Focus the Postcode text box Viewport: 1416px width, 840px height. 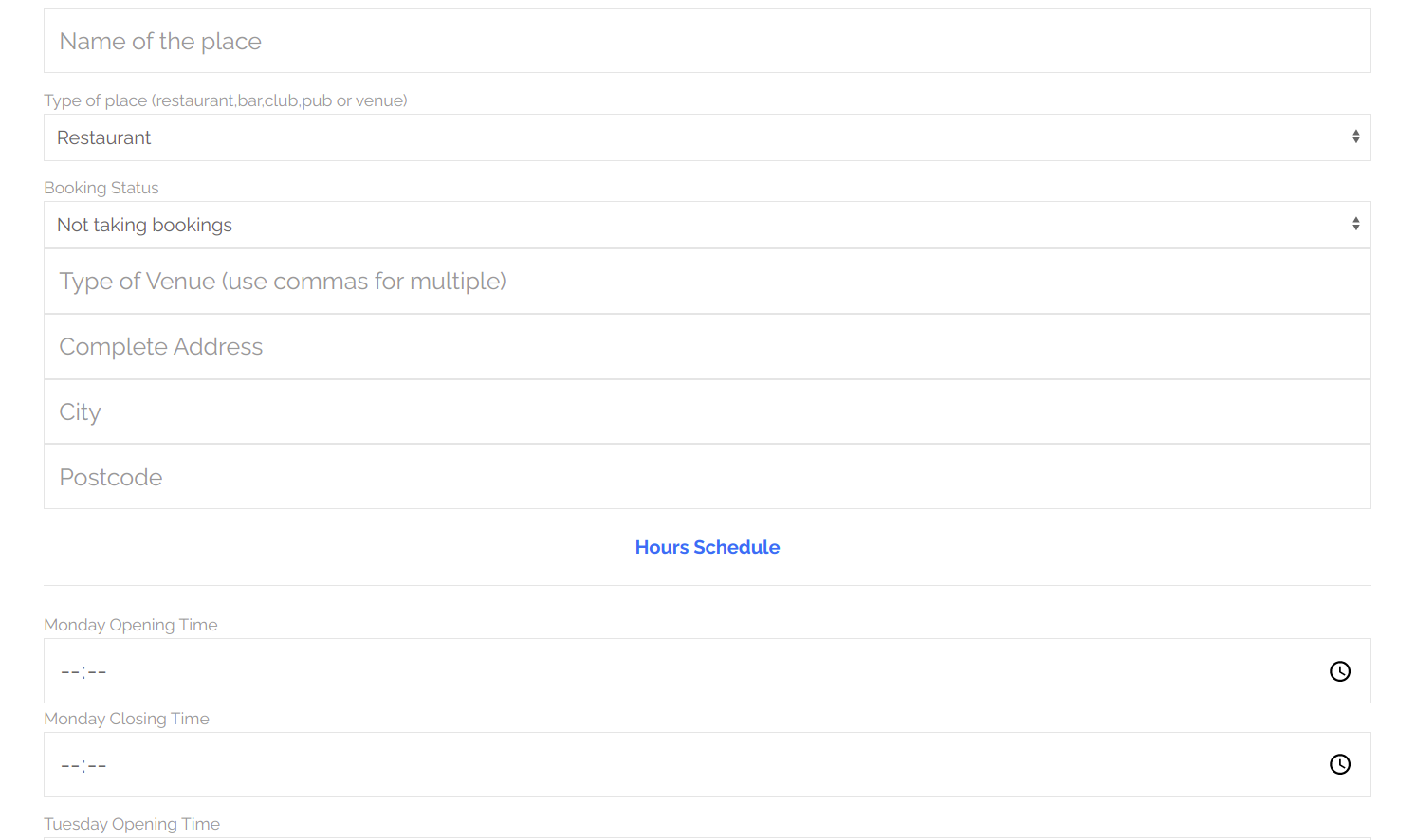[707, 477]
